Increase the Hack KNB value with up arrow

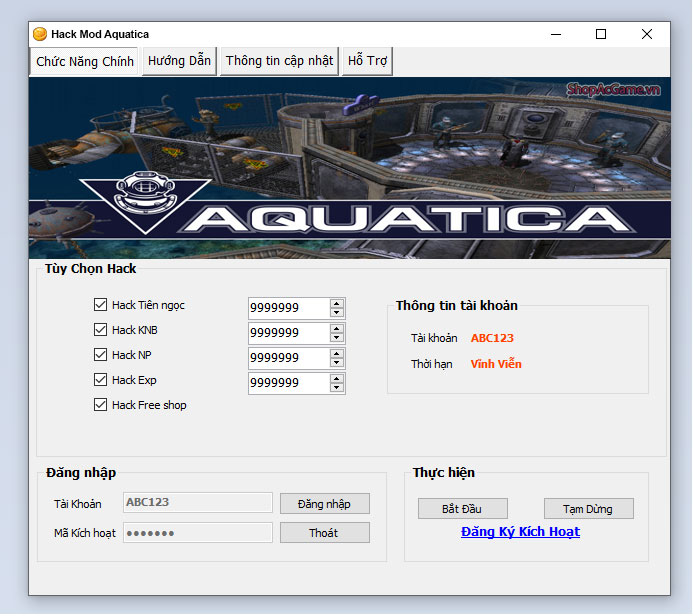coord(337,329)
